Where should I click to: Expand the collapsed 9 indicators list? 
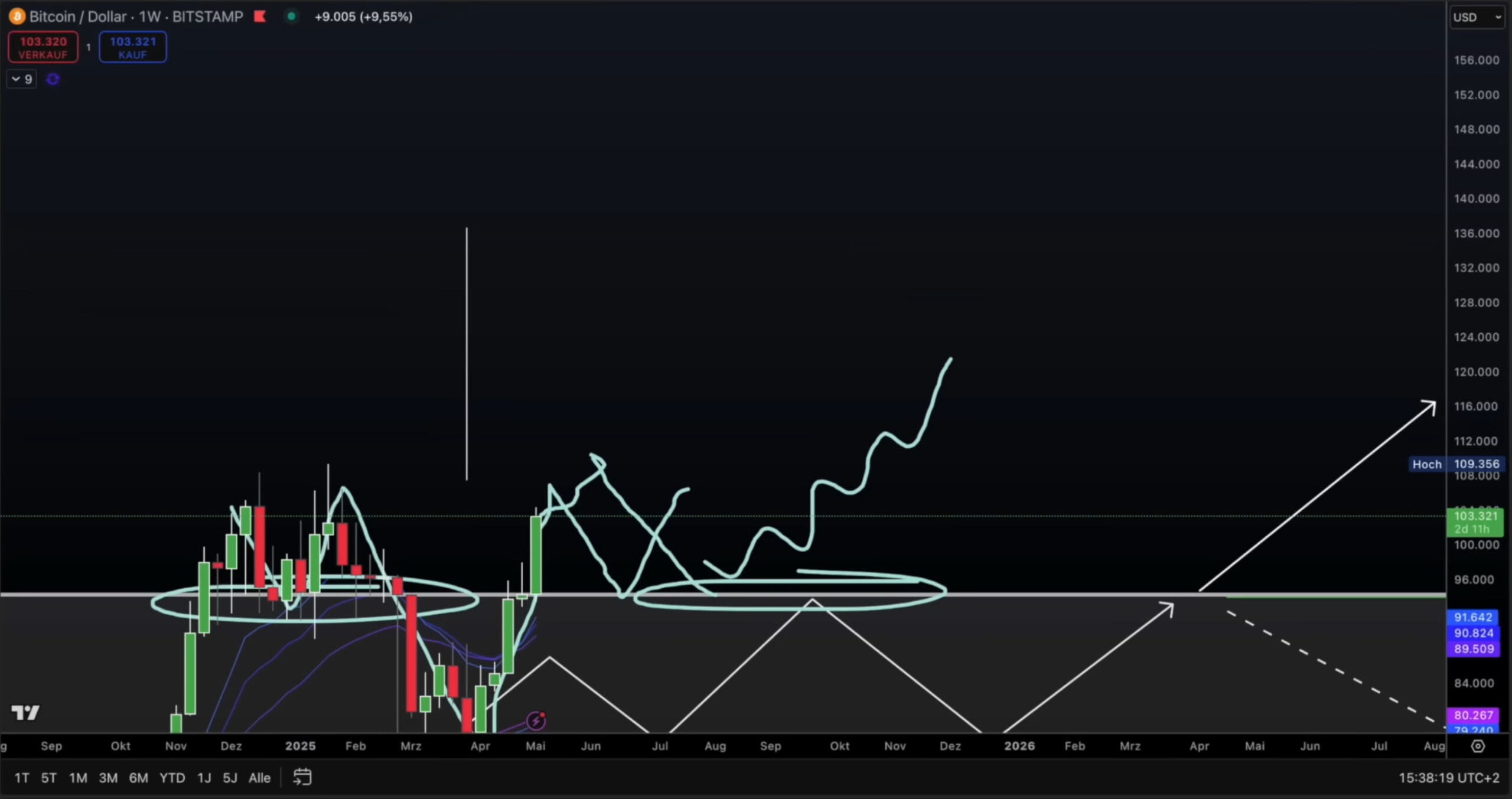coord(22,79)
